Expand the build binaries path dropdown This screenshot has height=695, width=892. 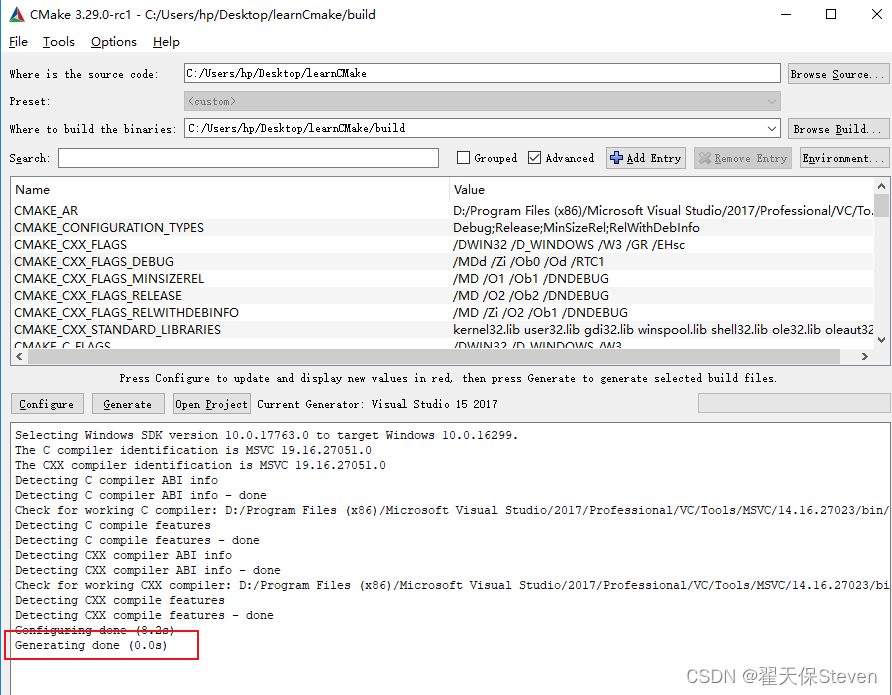click(771, 129)
